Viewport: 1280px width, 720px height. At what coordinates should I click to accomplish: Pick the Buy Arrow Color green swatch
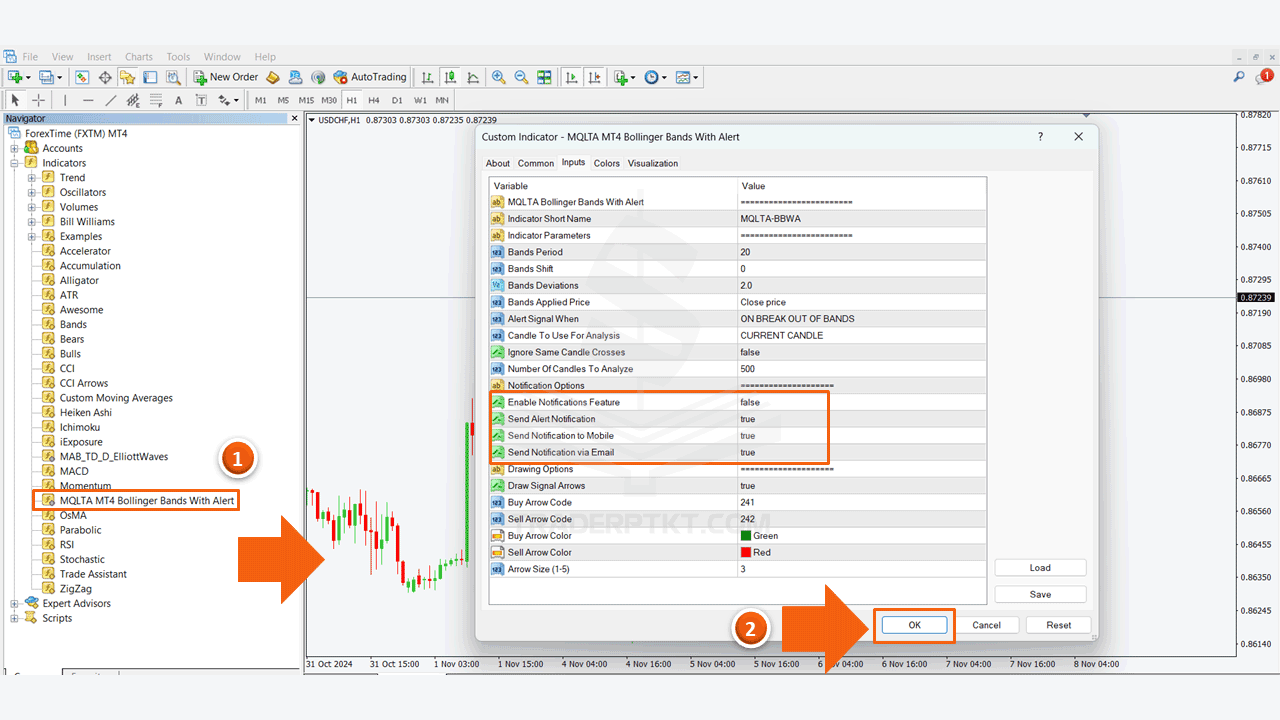pyautogui.click(x=746, y=536)
